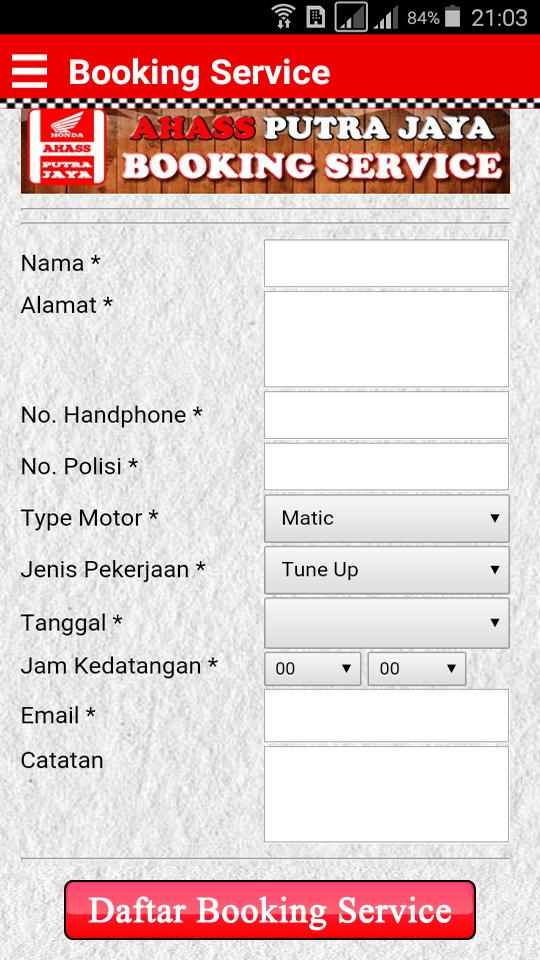This screenshot has height=960, width=540.
Task: Tap the battery icon in status bar
Action: pyautogui.click(x=452, y=17)
